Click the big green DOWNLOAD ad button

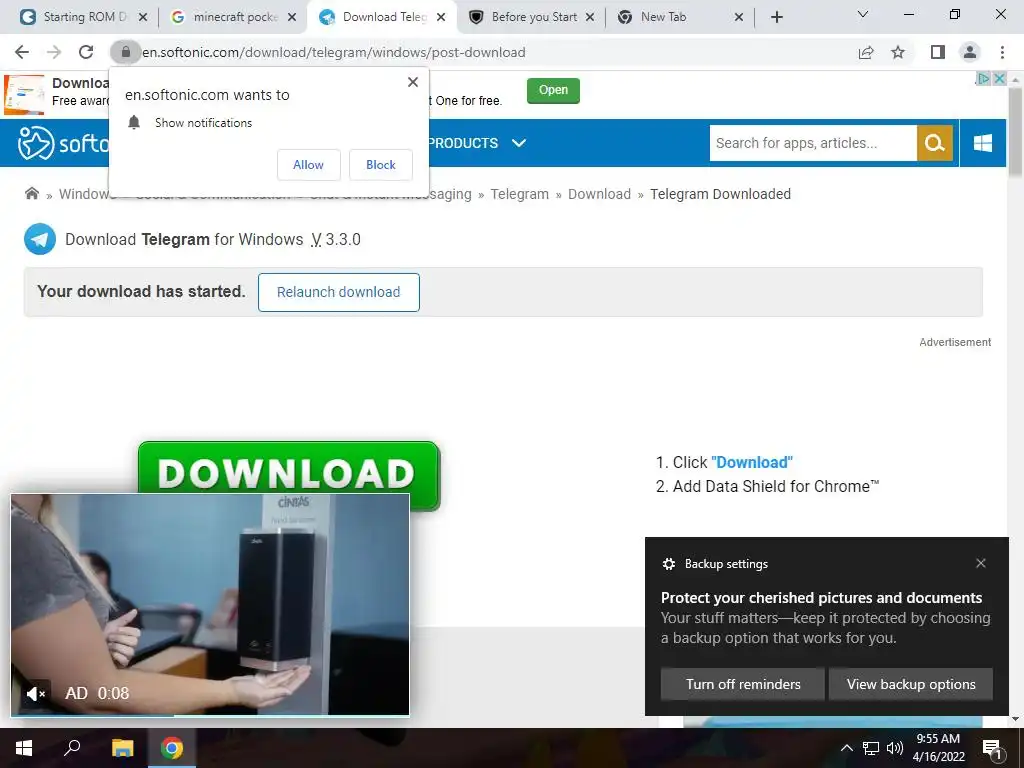(289, 468)
